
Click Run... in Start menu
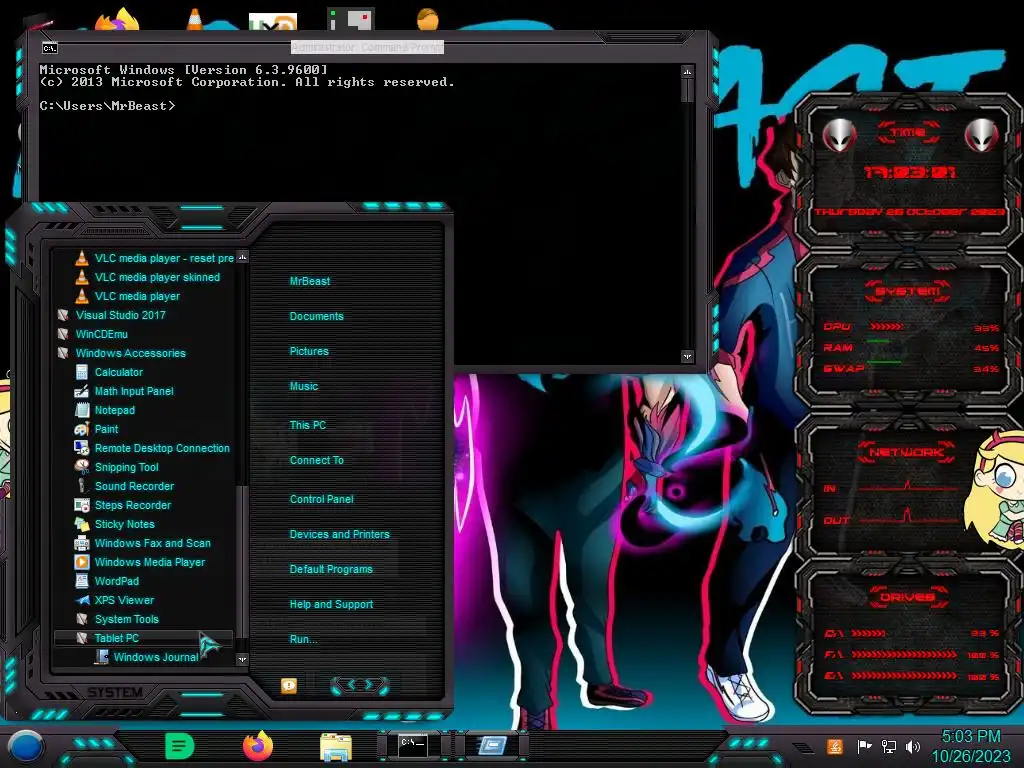point(303,639)
